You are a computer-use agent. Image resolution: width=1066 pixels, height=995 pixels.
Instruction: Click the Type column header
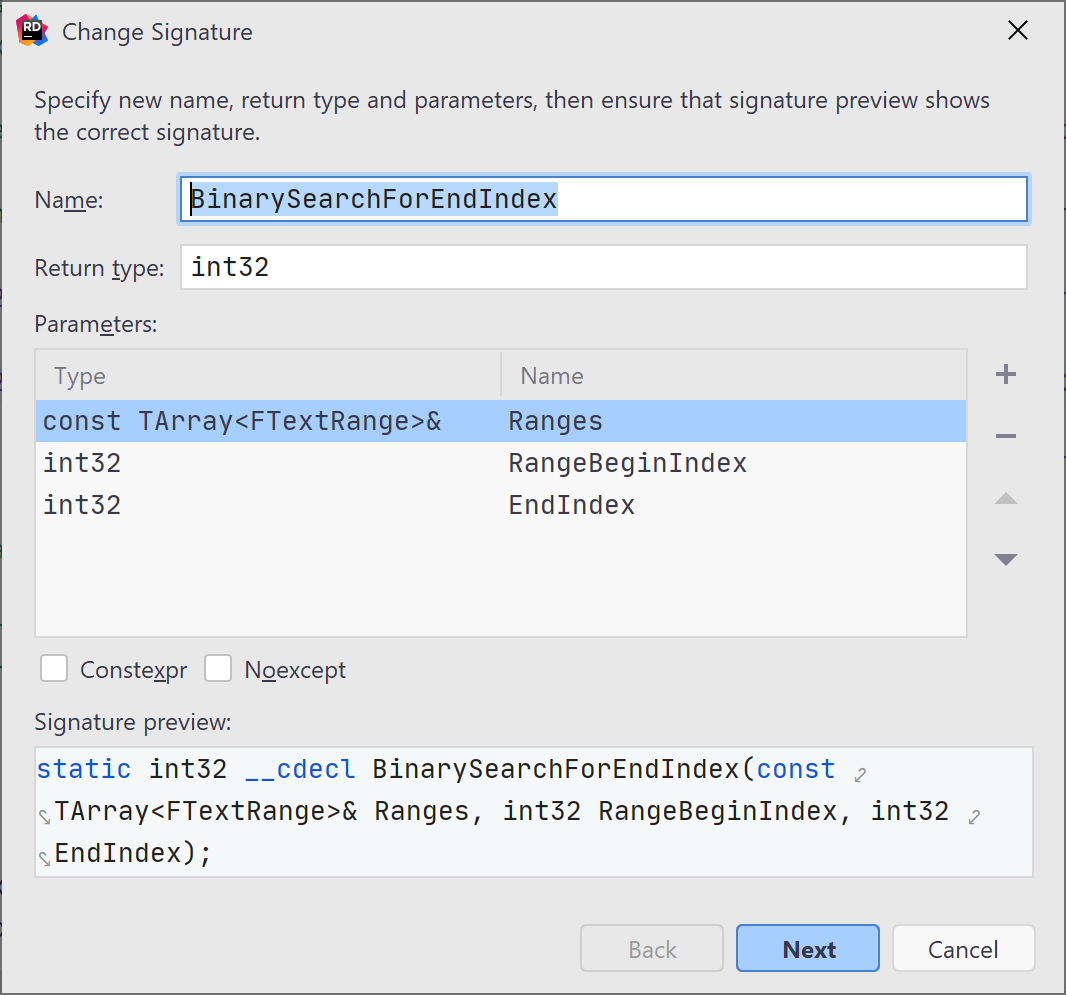click(79, 375)
